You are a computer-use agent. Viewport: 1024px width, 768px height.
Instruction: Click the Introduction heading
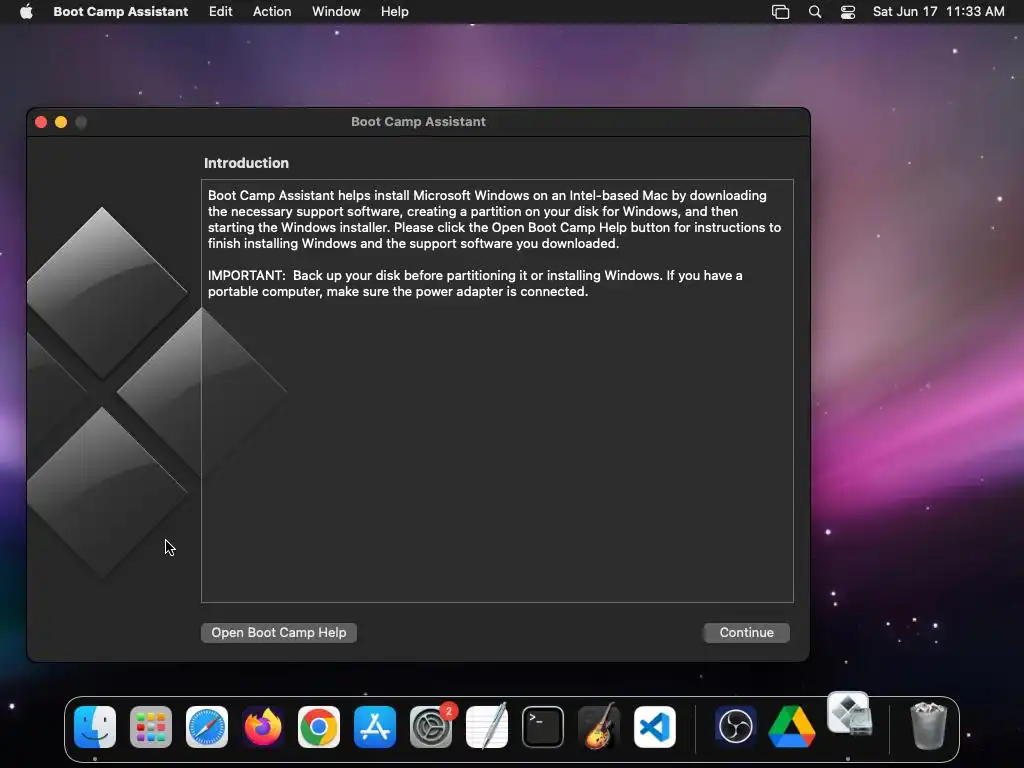246,163
